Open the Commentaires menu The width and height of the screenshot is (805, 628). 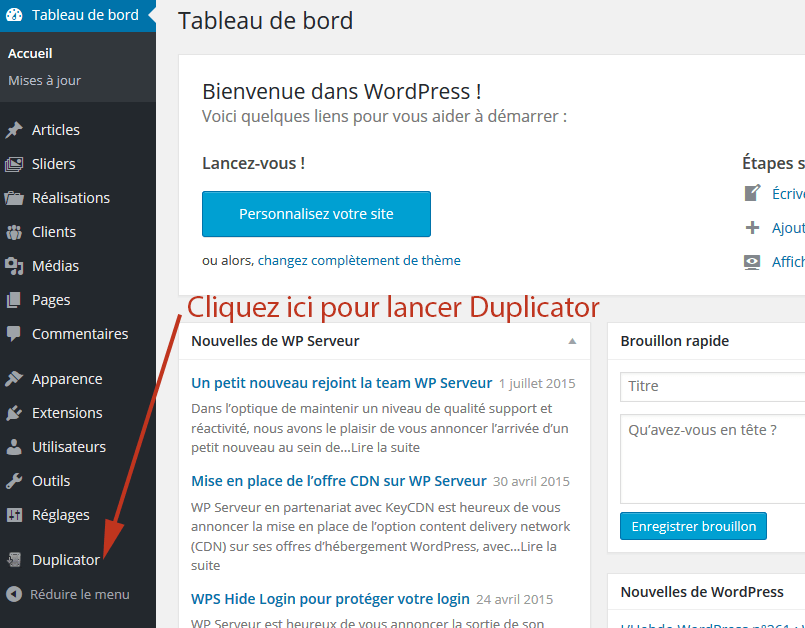point(78,334)
